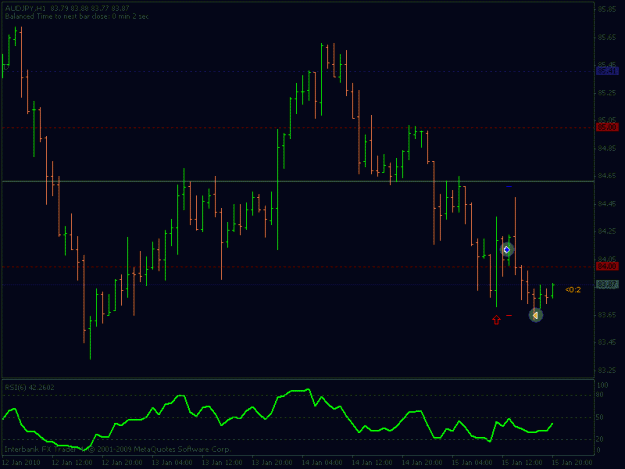Viewport: 625px width, 469px height.
Task: Click the RSI scale value 100
Action: click(x=602, y=385)
